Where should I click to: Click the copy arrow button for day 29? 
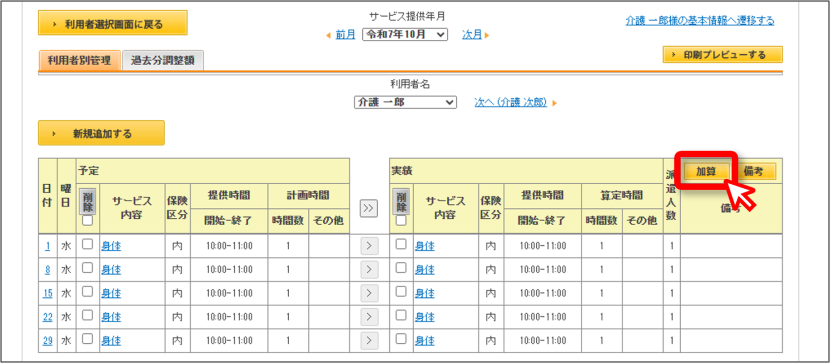tap(369, 341)
